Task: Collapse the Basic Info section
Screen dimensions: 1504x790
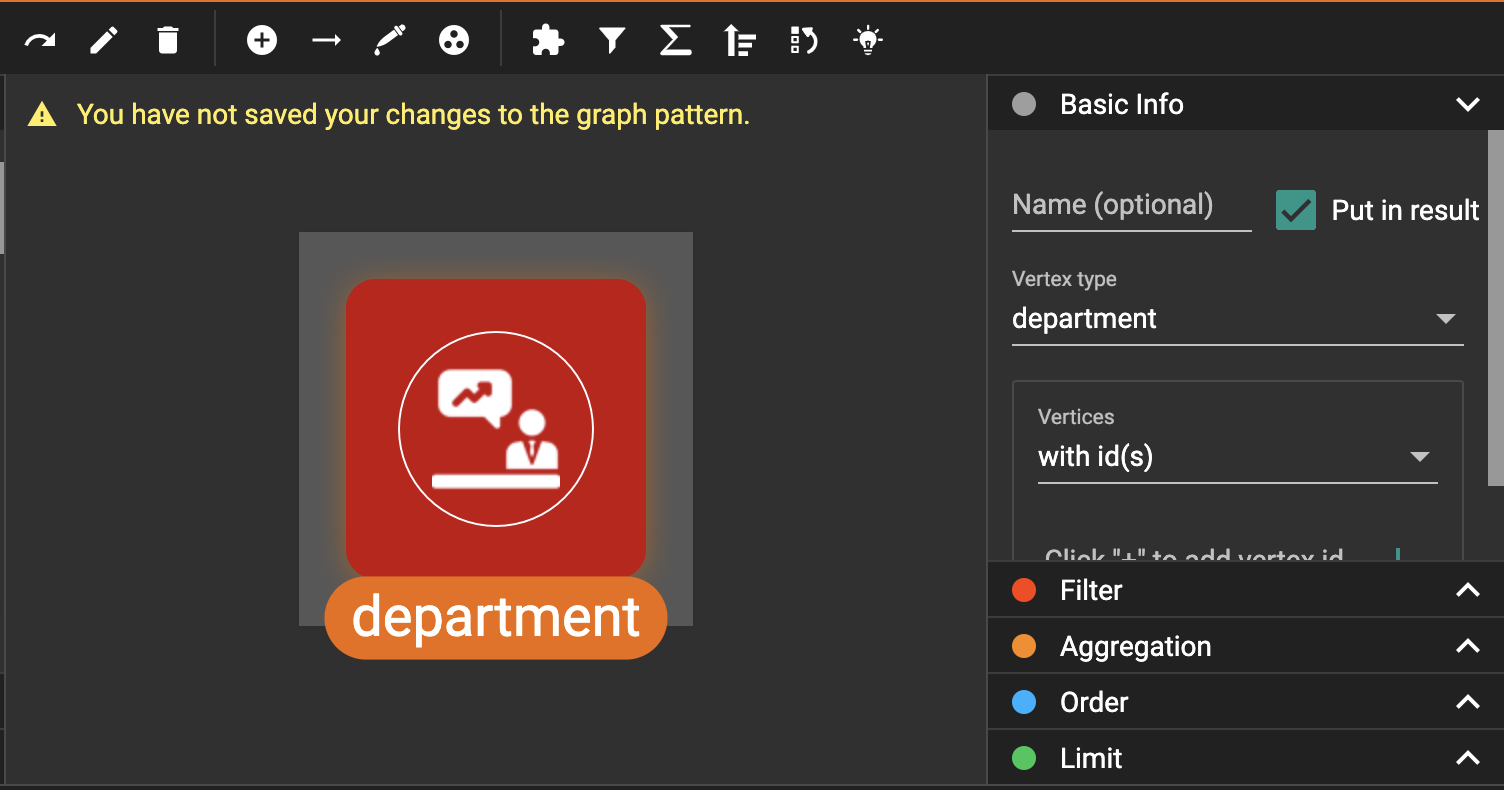Action: point(1467,104)
